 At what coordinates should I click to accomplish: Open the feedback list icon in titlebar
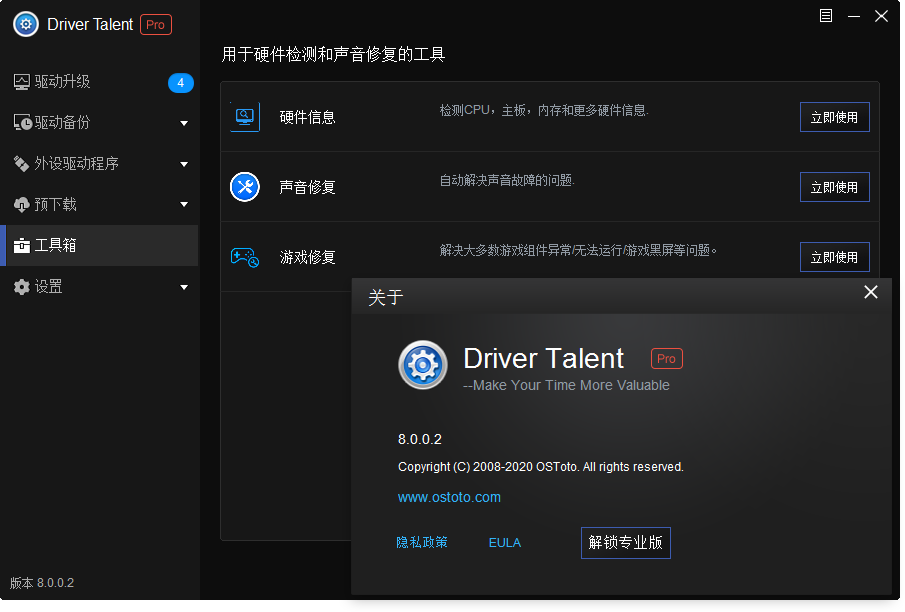pos(825,16)
